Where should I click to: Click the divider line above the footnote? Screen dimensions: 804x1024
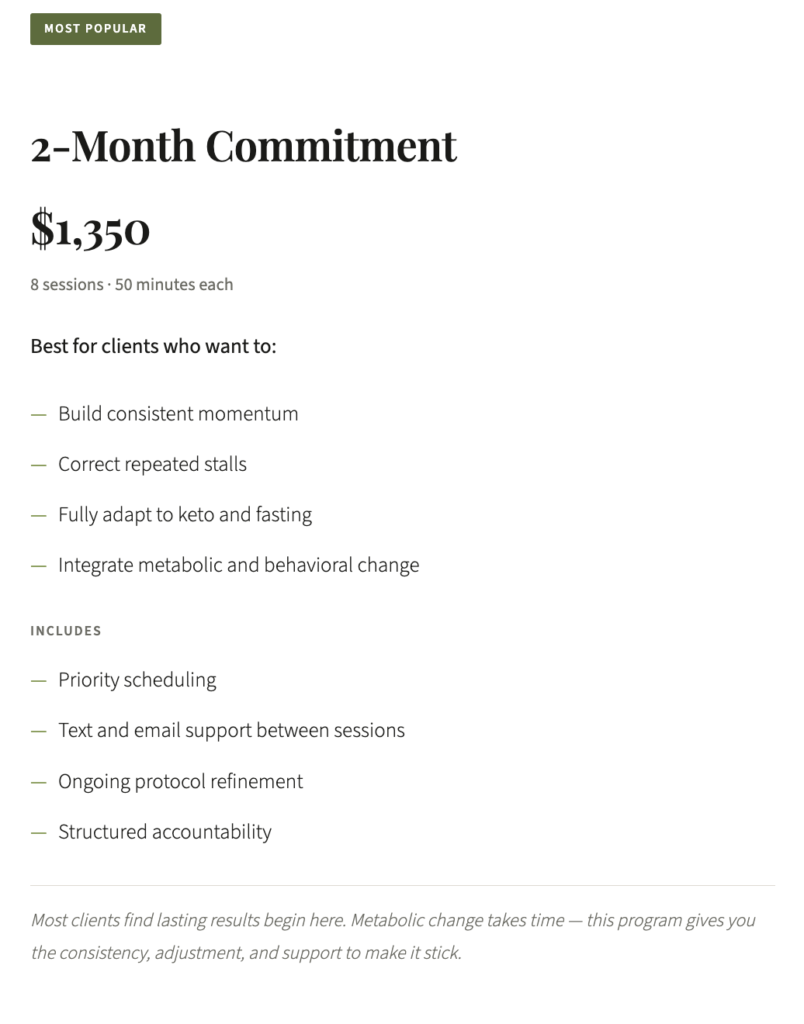click(402, 885)
